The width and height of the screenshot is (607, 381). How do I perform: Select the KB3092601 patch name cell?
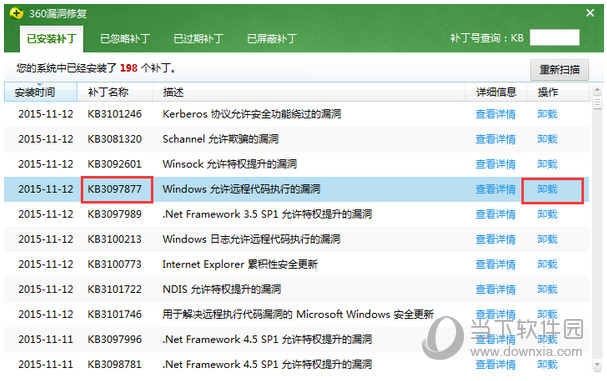pyautogui.click(x=115, y=164)
